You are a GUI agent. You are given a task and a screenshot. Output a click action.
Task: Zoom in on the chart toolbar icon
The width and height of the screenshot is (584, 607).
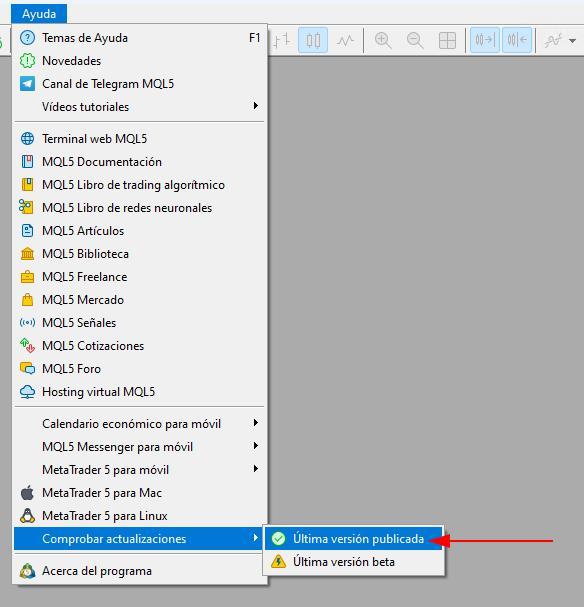pos(383,40)
